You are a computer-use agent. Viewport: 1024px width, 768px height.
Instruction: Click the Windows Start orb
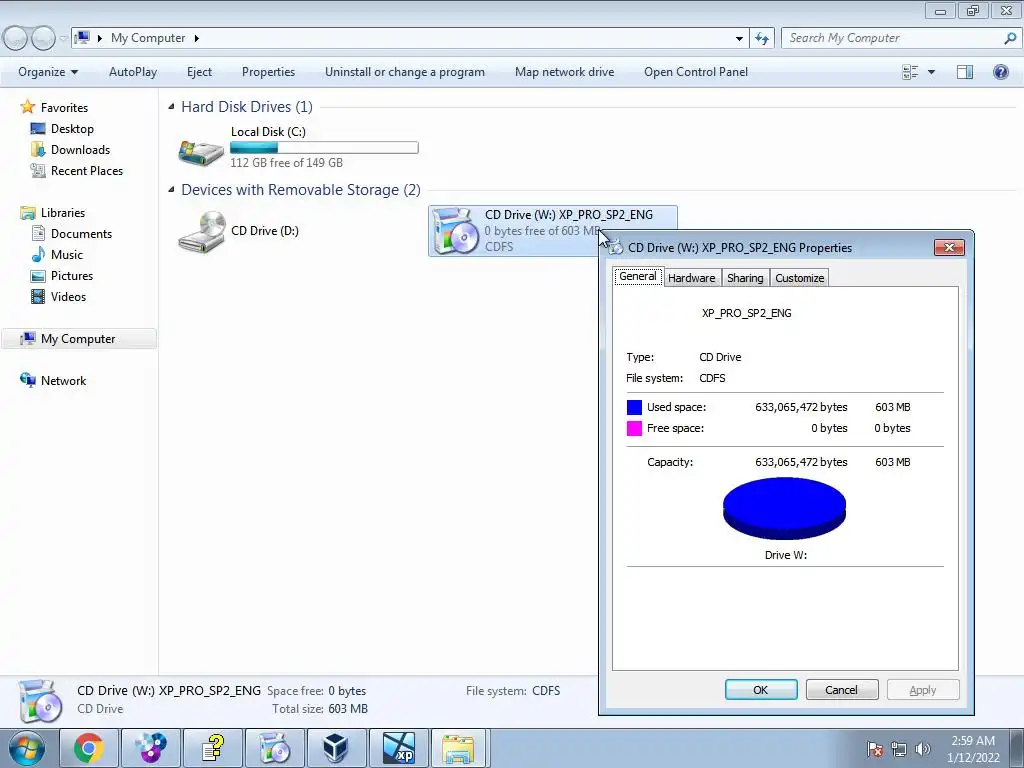click(x=27, y=748)
